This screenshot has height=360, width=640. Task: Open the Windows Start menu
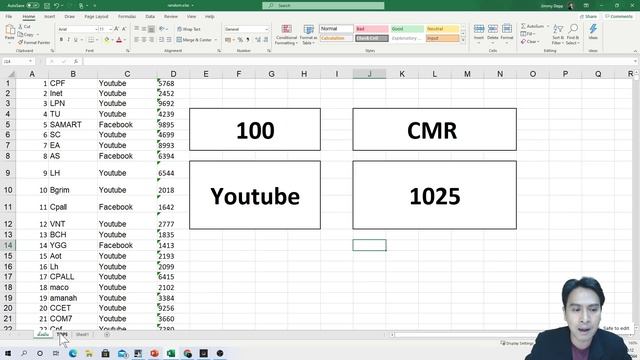click(x=8, y=353)
